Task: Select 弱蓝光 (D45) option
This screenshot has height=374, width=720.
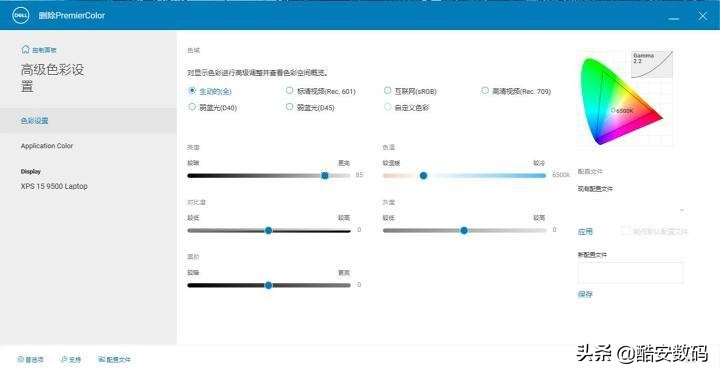Action: click(289, 107)
